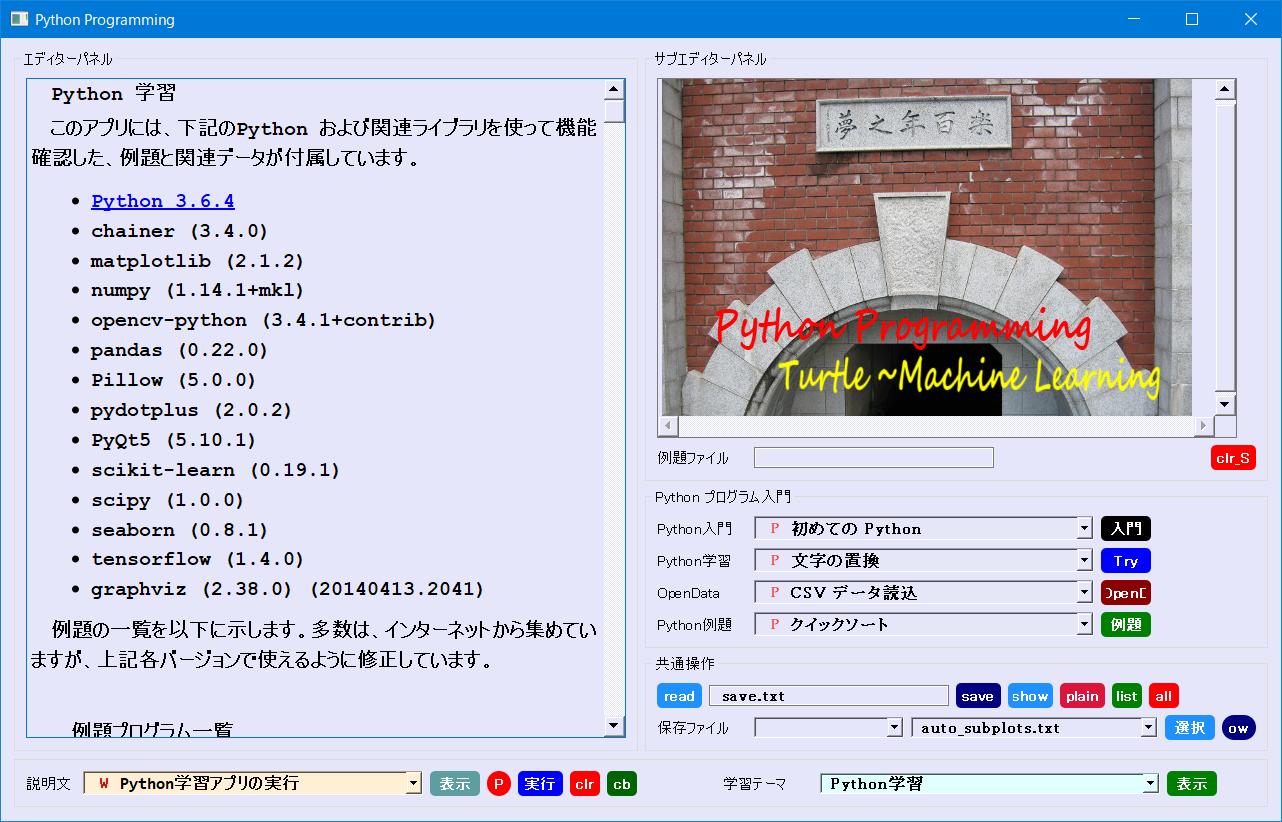Open the empty 保存ファイル dropdown
The width and height of the screenshot is (1282, 822).
coord(895,728)
